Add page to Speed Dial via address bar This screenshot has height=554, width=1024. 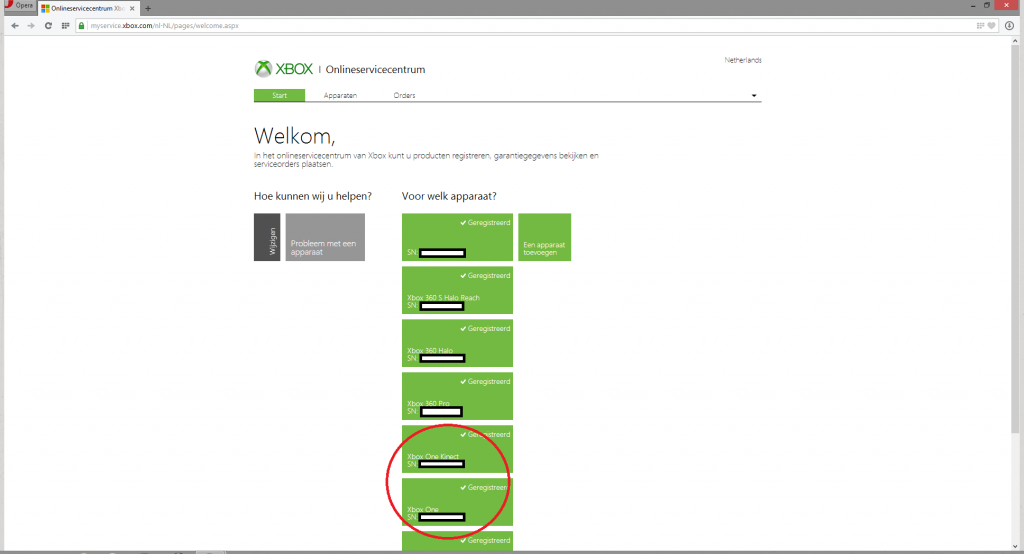pos(980,25)
